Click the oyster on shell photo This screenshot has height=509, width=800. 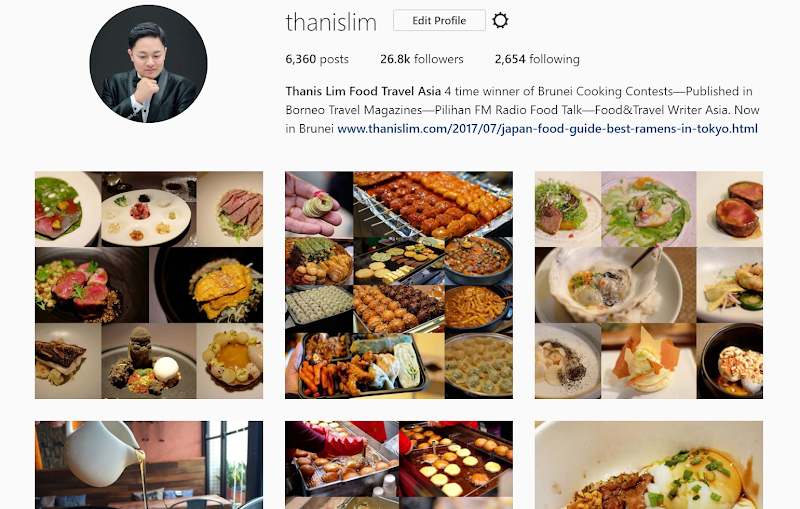[615, 285]
